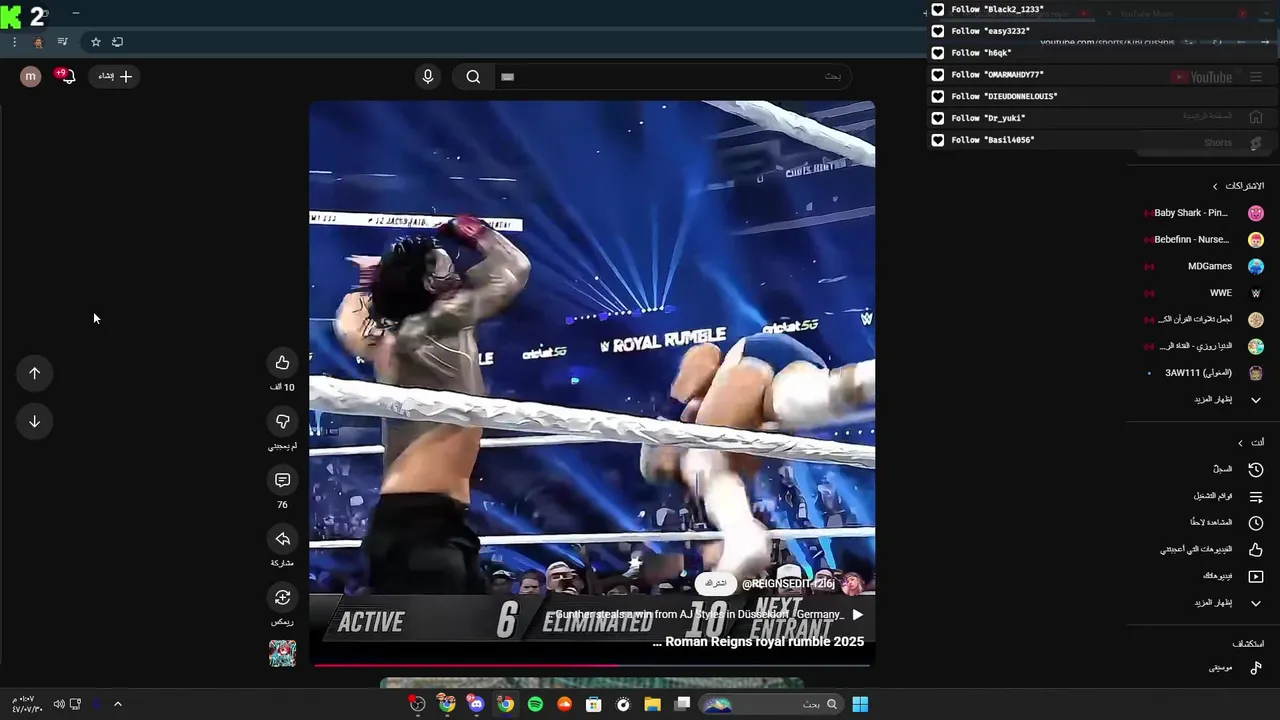This screenshot has height=720, width=1280.
Task: Open Spotify from the taskbar
Action: tap(535, 704)
